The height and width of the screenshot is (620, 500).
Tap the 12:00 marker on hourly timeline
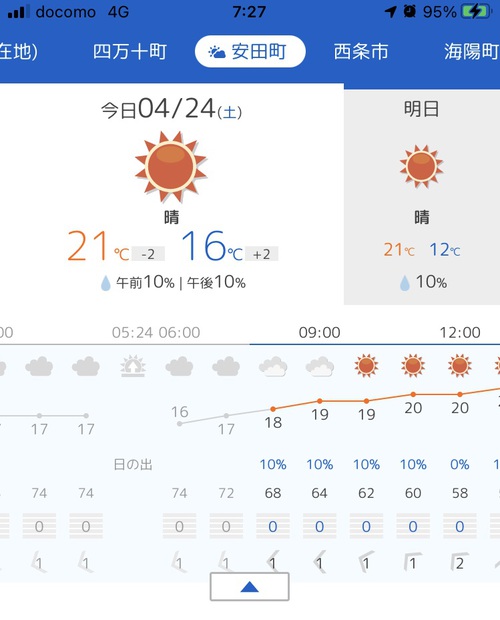coord(460,333)
